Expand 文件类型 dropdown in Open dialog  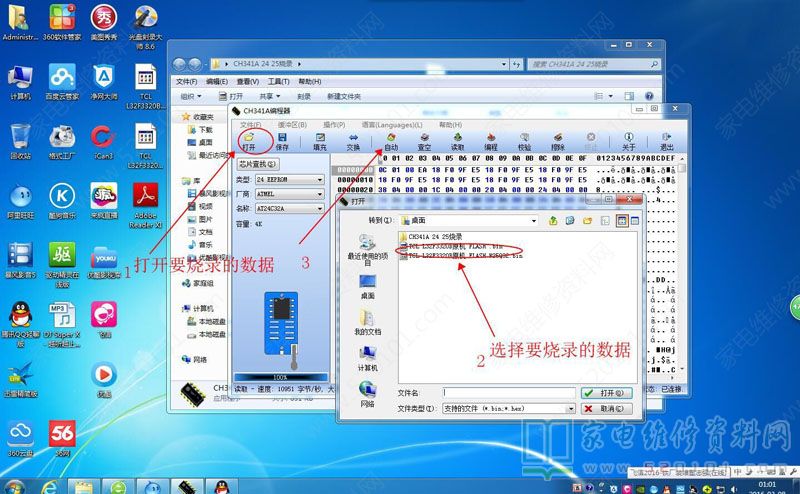coord(571,409)
